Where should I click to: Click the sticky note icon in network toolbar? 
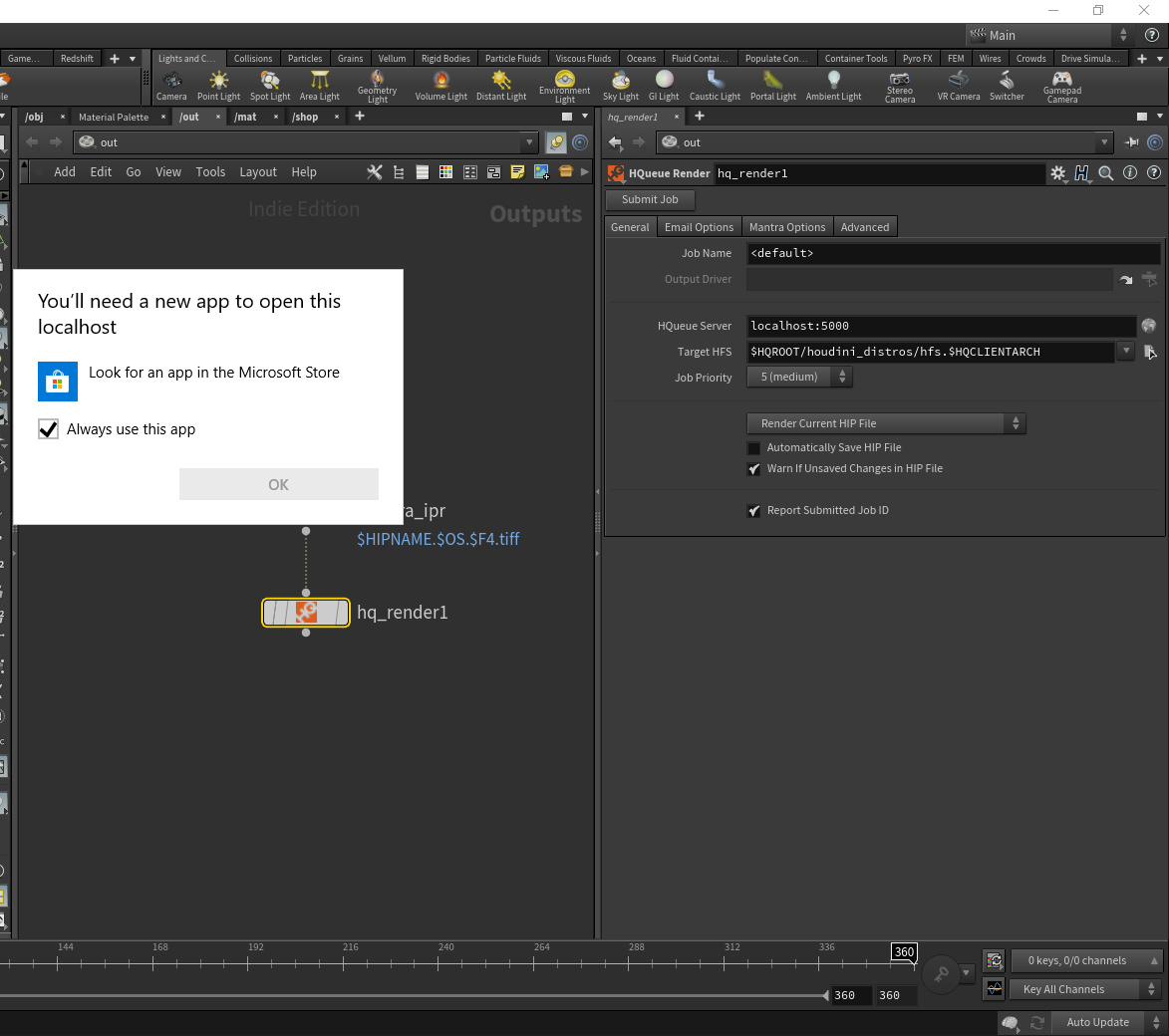click(516, 172)
